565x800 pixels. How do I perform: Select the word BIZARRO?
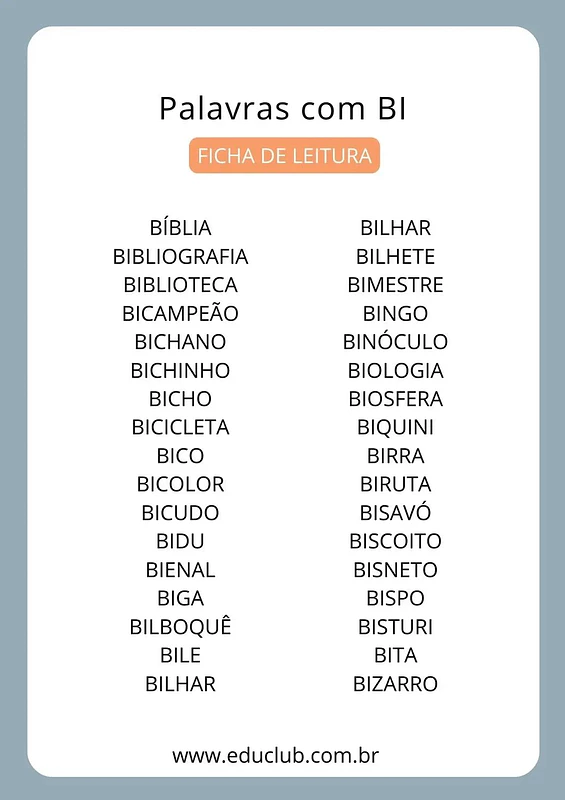point(395,684)
